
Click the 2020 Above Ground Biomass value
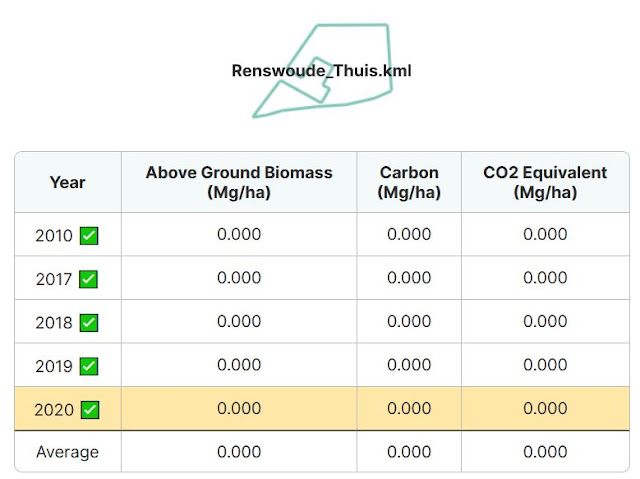pos(239,408)
